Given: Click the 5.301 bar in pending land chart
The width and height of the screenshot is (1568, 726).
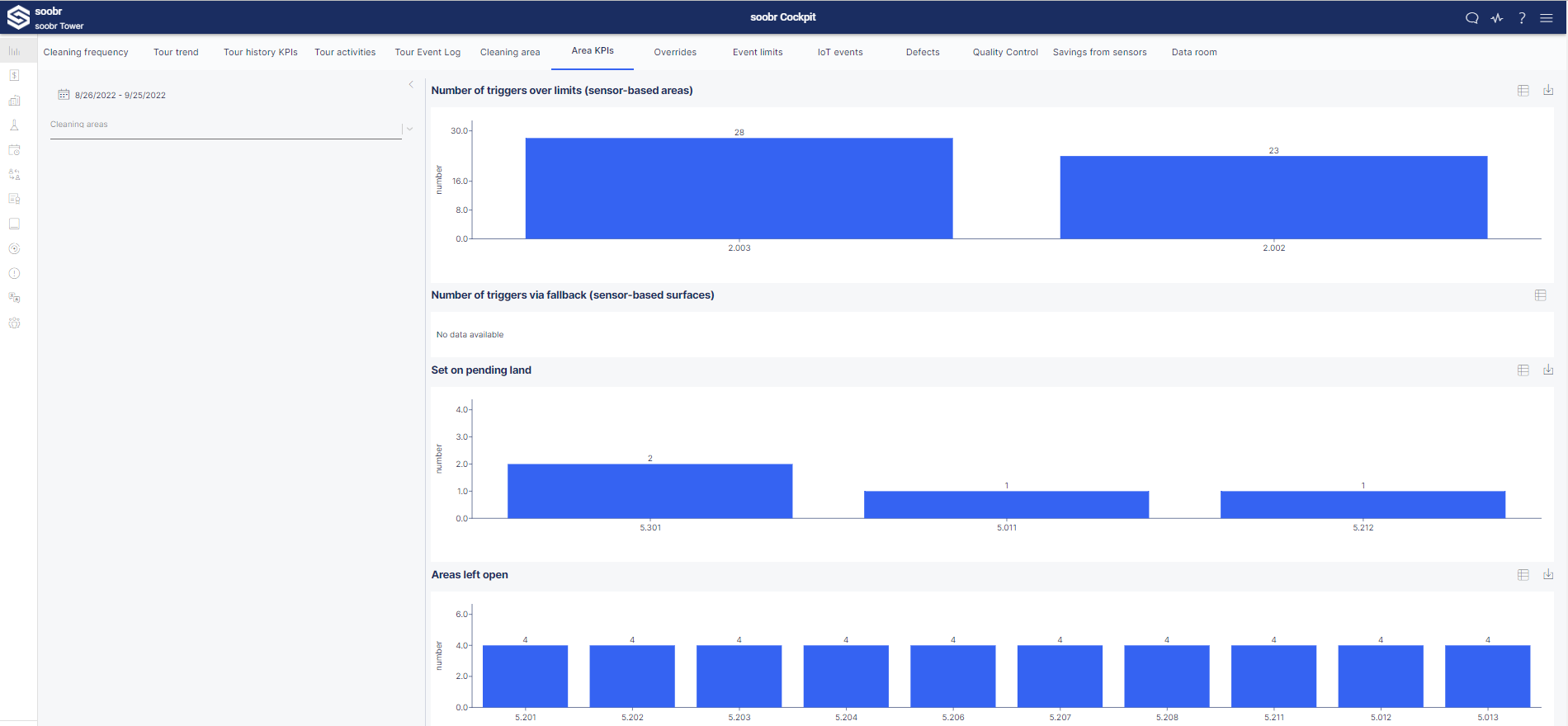Looking at the screenshot, I should (x=650, y=491).
